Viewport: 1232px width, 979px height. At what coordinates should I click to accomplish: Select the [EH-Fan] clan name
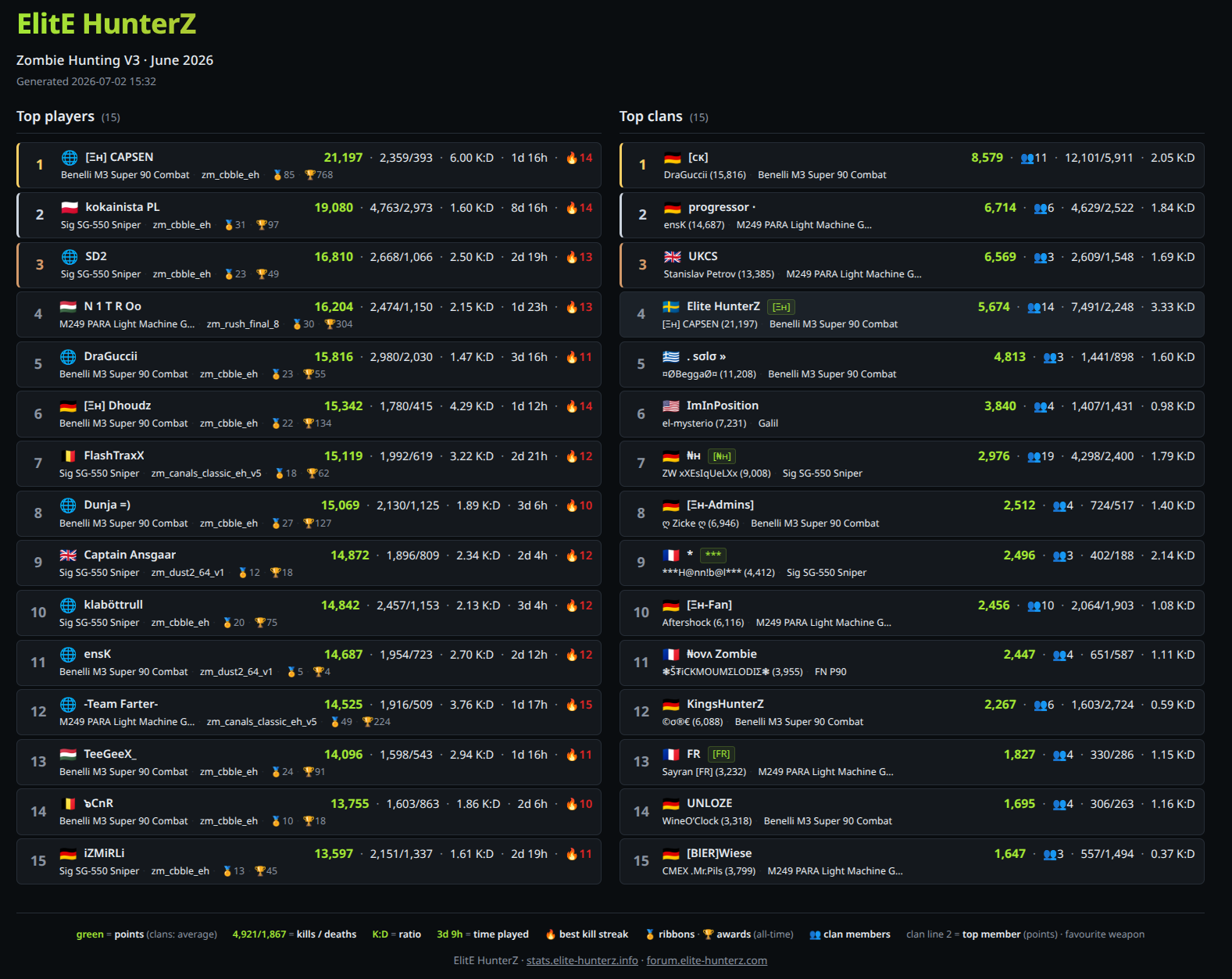tap(709, 605)
